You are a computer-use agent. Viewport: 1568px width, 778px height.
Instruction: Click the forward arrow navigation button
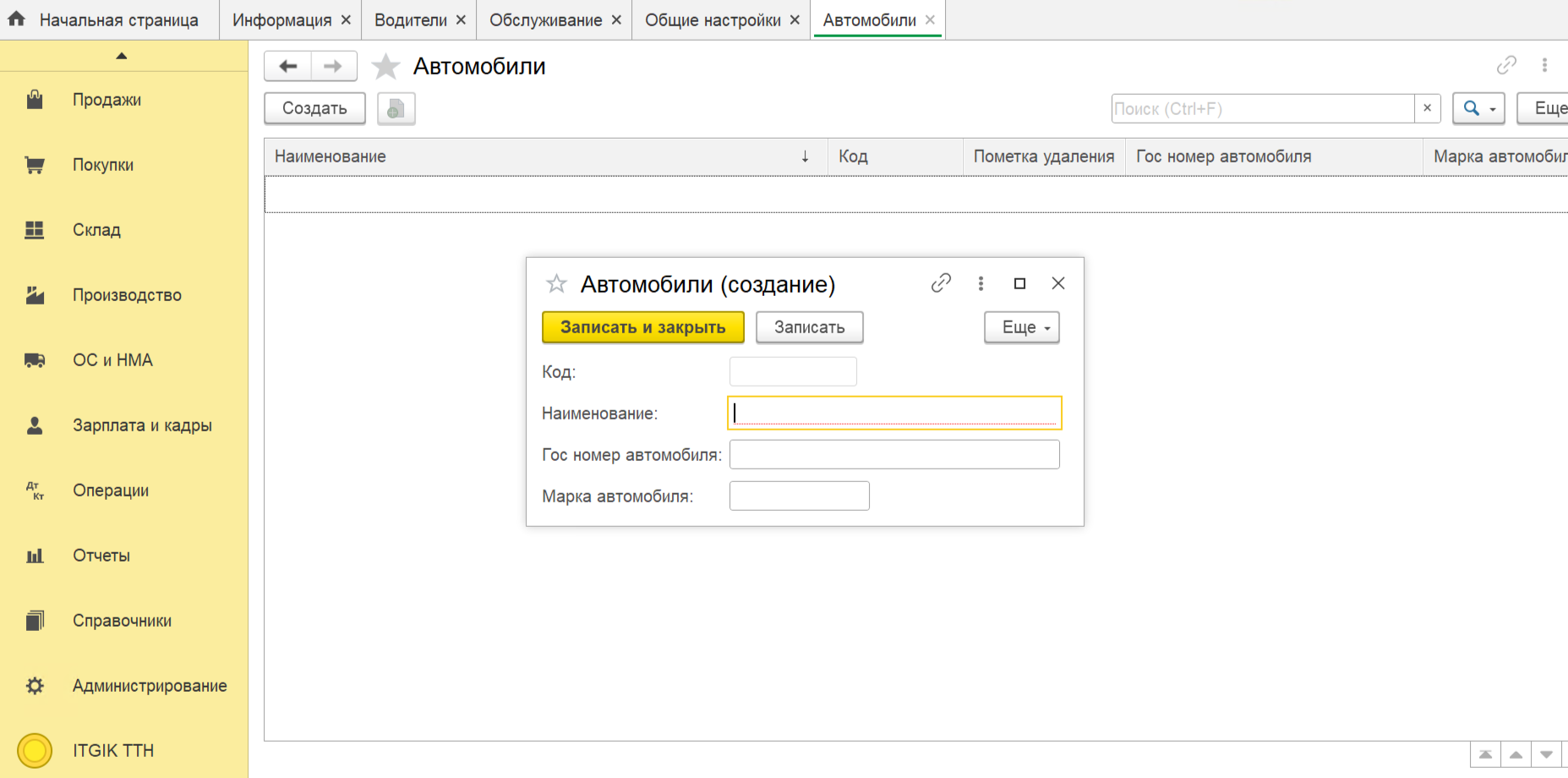point(333,66)
